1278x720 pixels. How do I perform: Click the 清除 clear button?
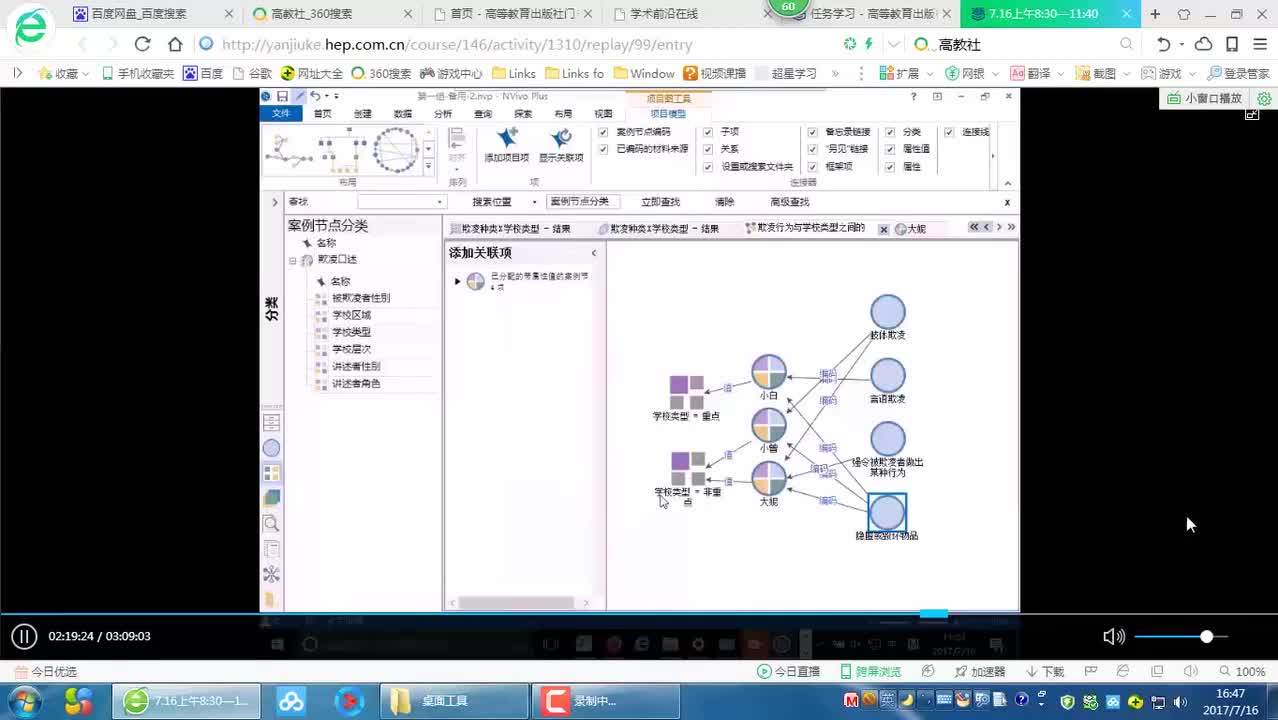pyautogui.click(x=725, y=202)
